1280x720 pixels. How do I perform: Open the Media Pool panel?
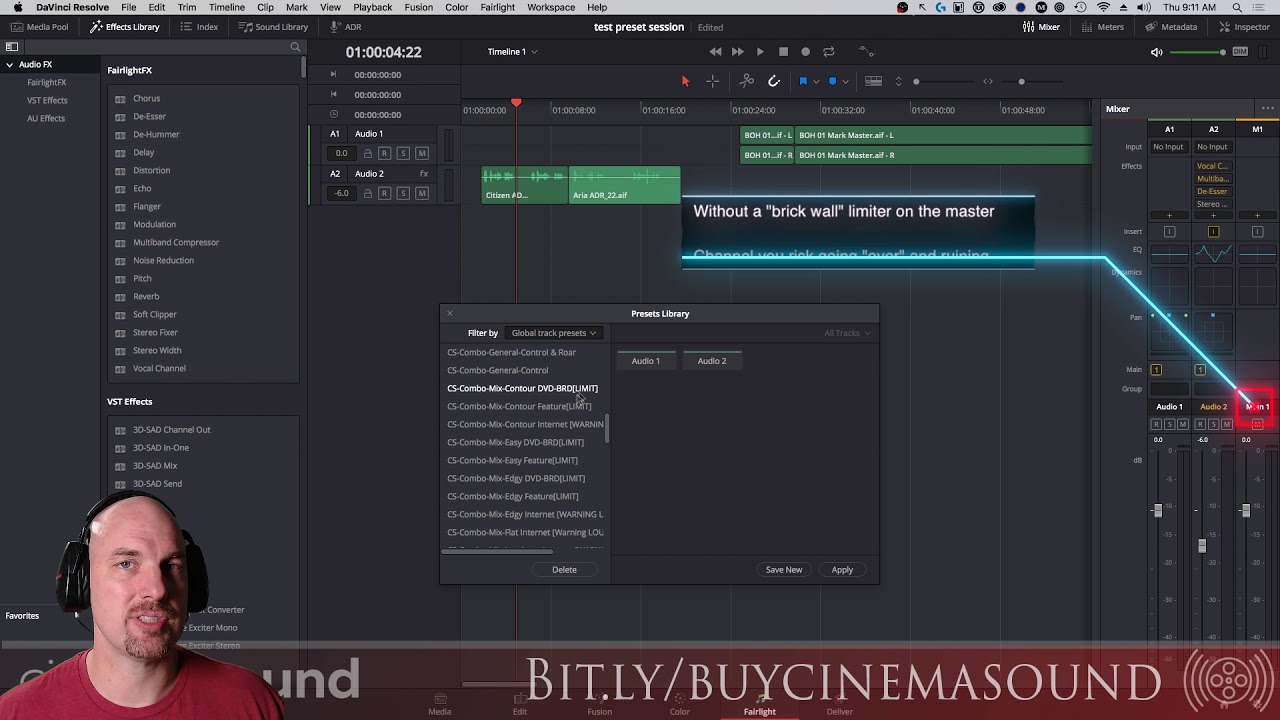click(40, 27)
